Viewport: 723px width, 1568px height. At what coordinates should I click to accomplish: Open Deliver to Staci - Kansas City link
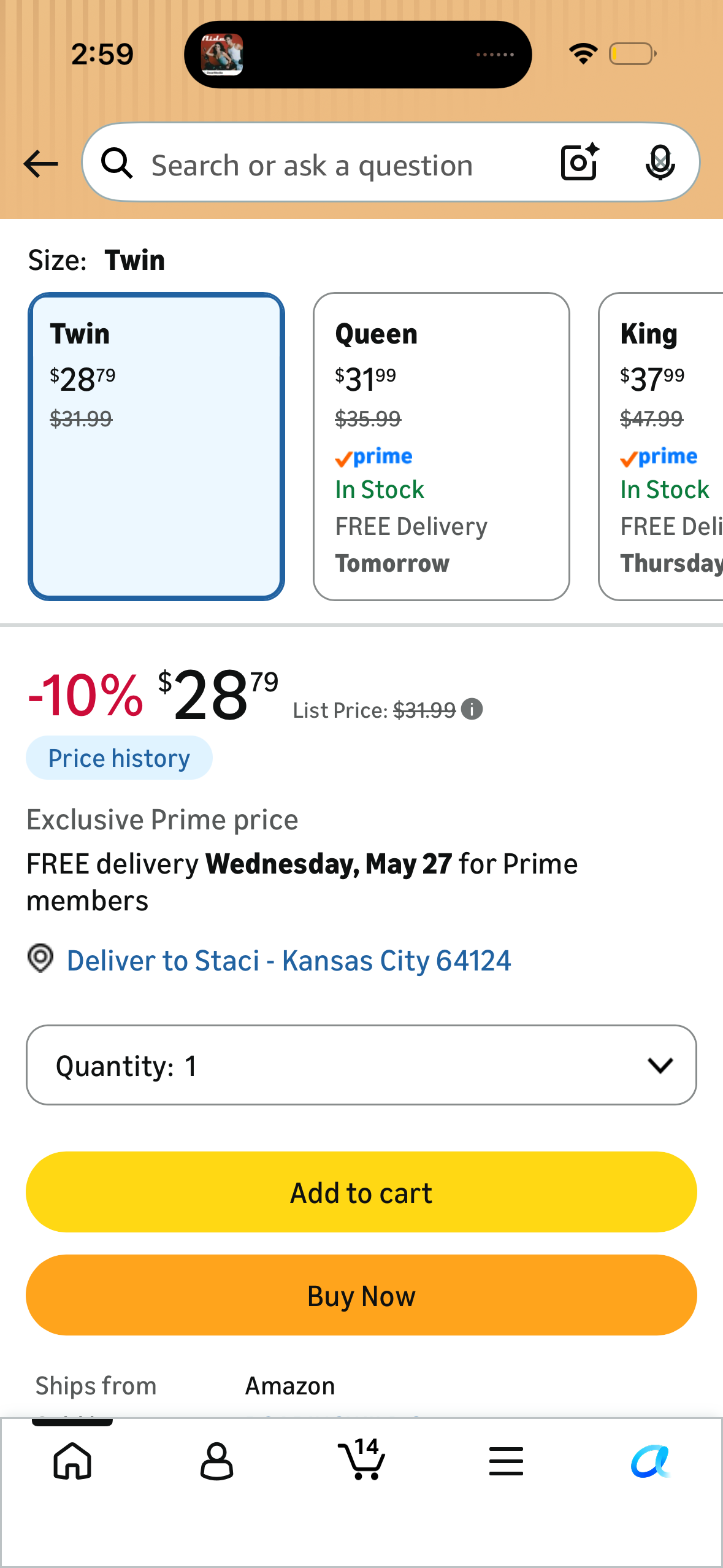[289, 961]
